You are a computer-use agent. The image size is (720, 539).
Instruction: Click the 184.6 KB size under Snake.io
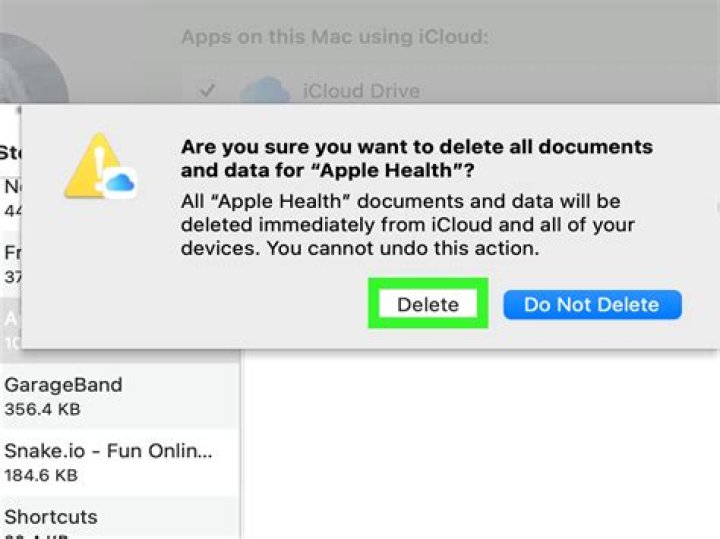point(42,475)
